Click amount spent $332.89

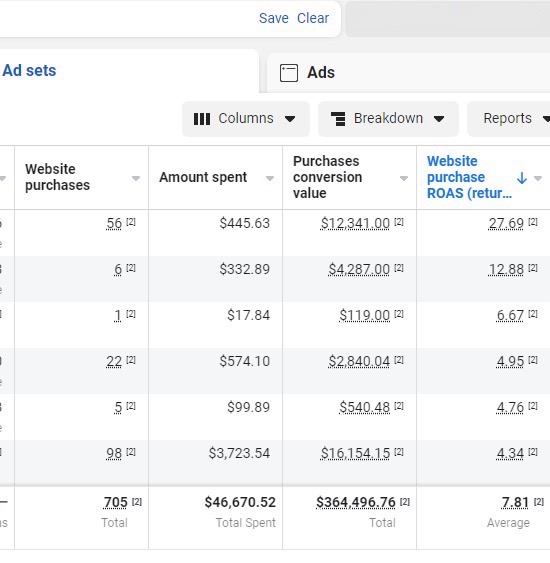244,269
